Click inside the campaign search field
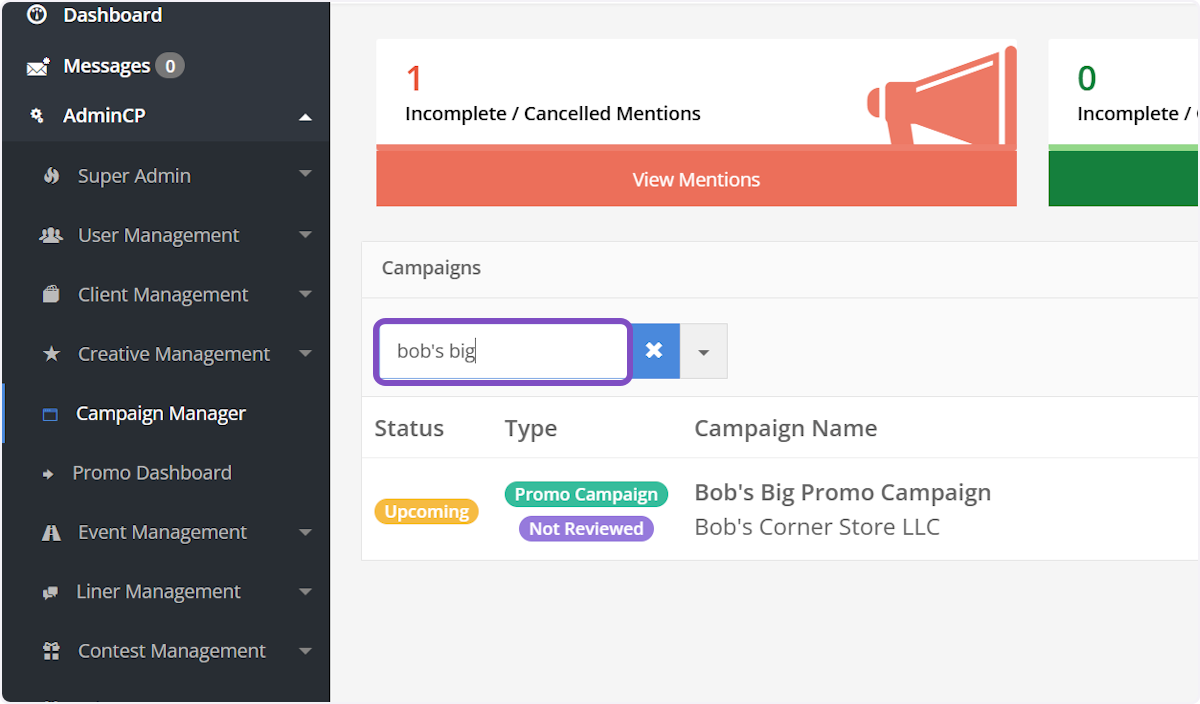1200x704 pixels. (501, 351)
